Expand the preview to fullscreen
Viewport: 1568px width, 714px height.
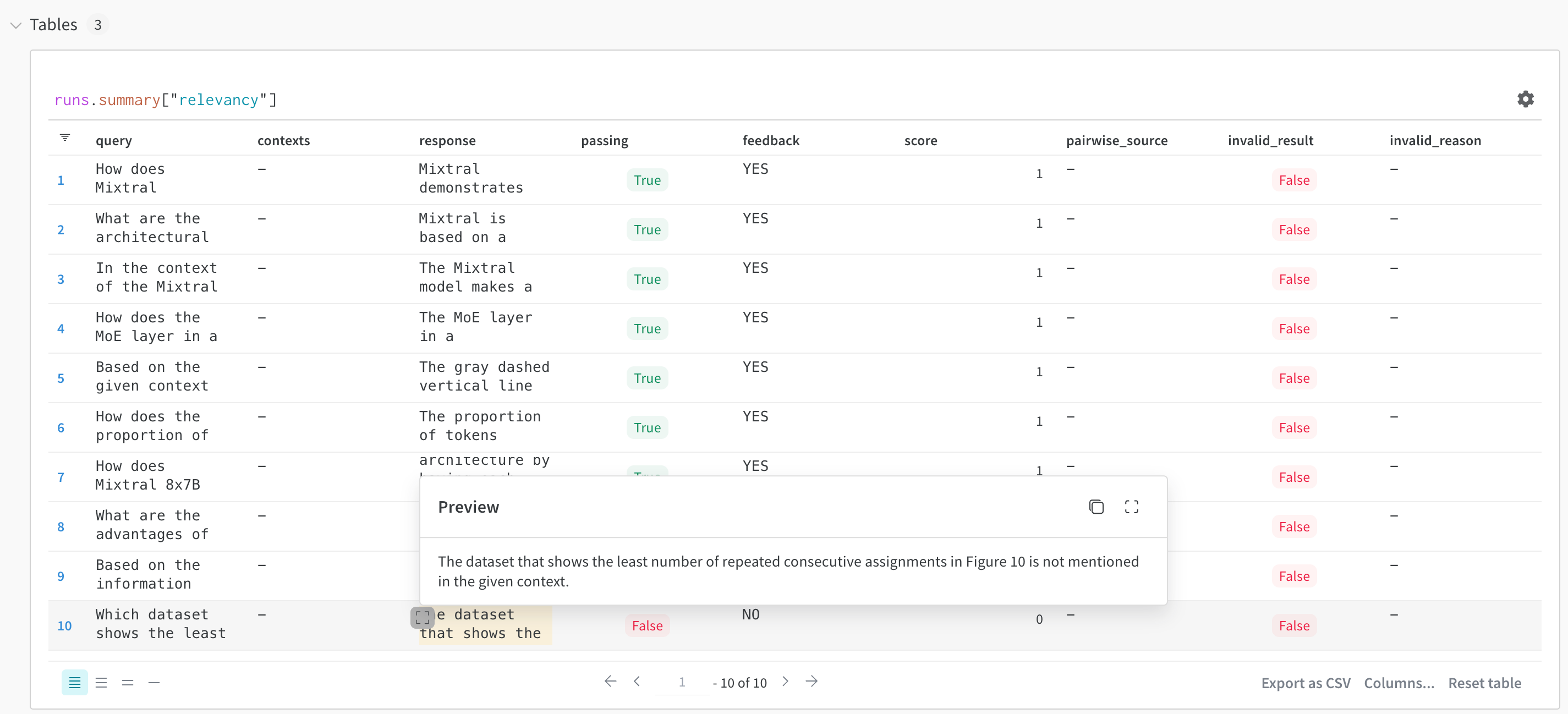click(x=1131, y=507)
